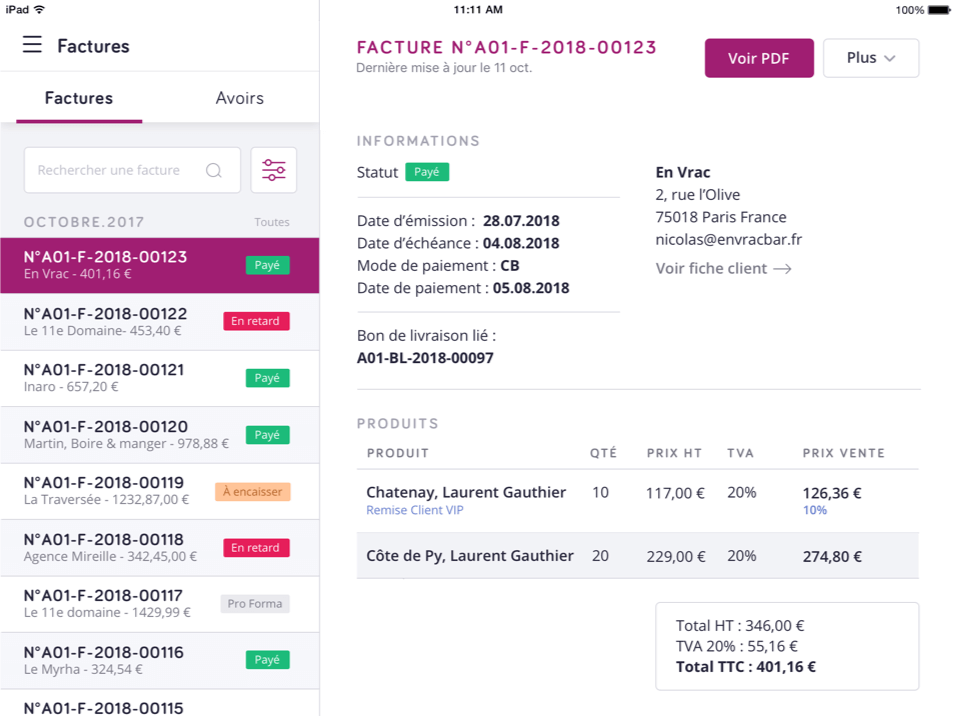Viewport: 955px width, 716px height.
Task: Open the Toutes filter next to Octobre
Action: point(271,222)
